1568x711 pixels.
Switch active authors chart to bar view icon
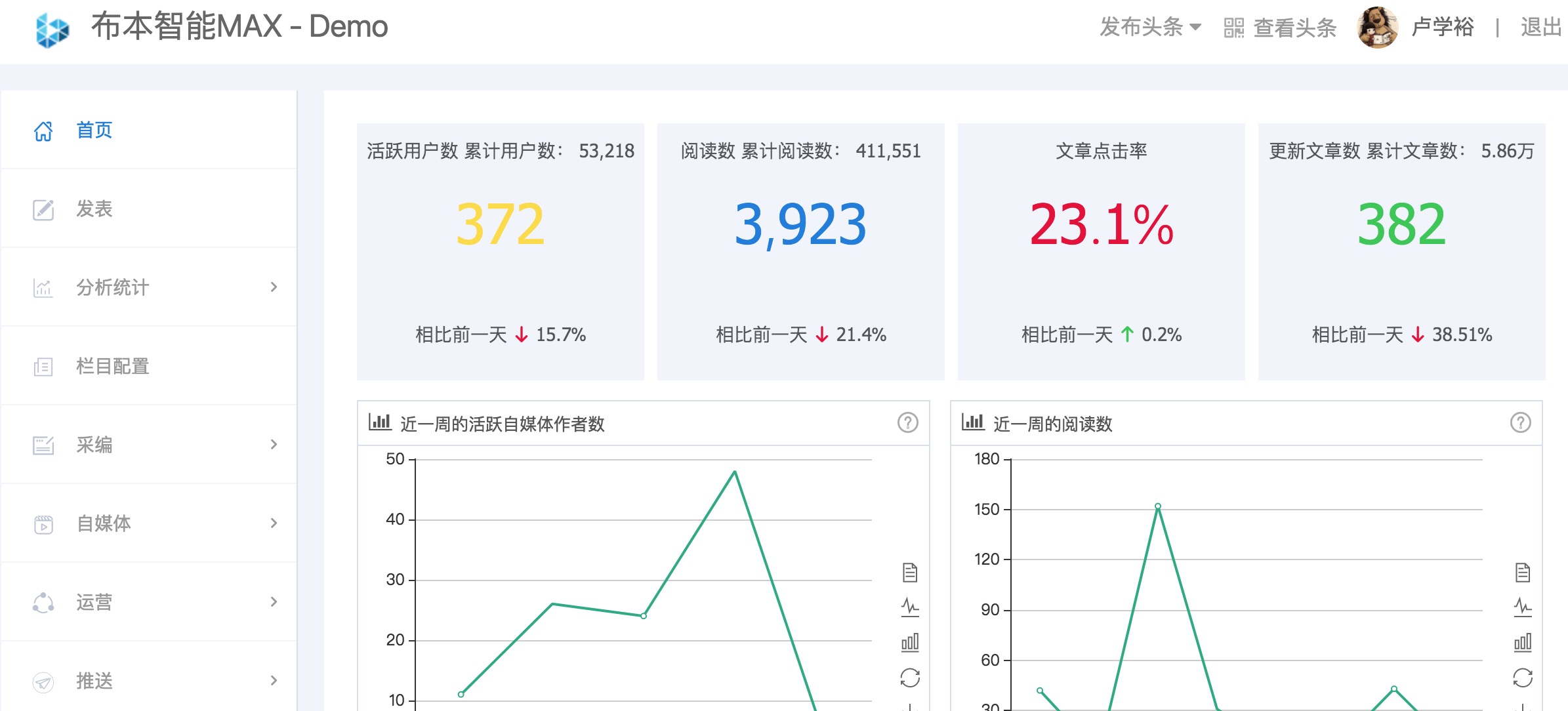tap(910, 642)
